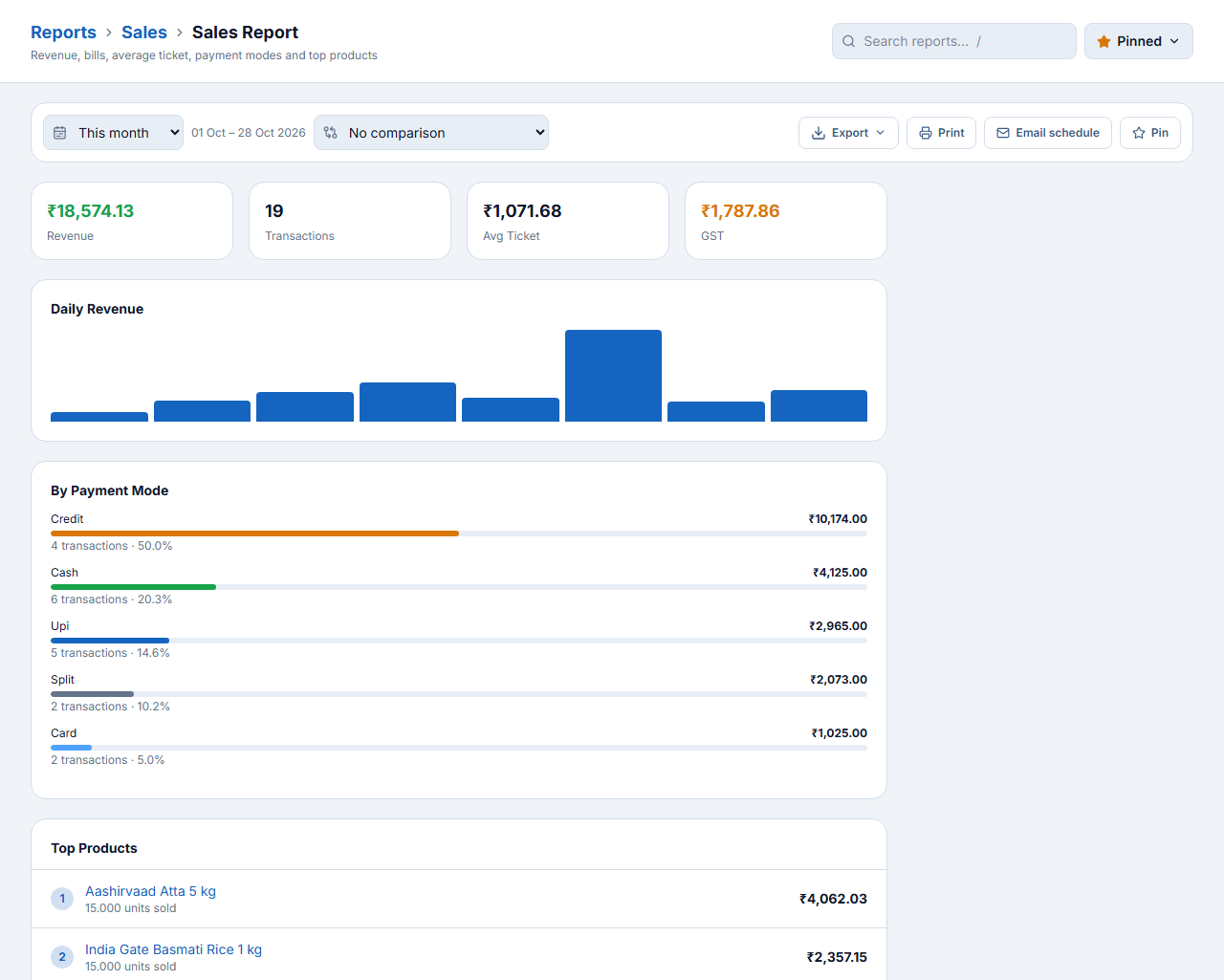Click the Credit amount ₹10,174.00
This screenshot has width=1224, height=980.
(x=838, y=519)
